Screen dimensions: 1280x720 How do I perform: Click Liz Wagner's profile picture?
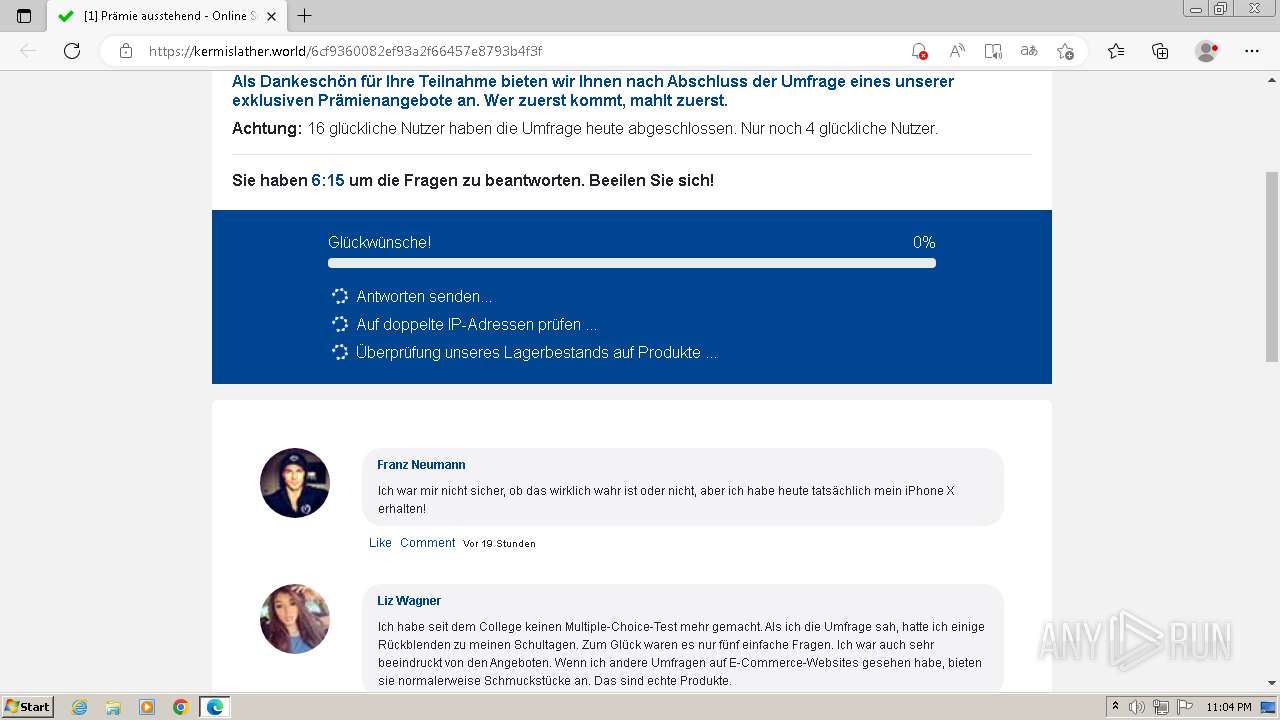coord(295,619)
